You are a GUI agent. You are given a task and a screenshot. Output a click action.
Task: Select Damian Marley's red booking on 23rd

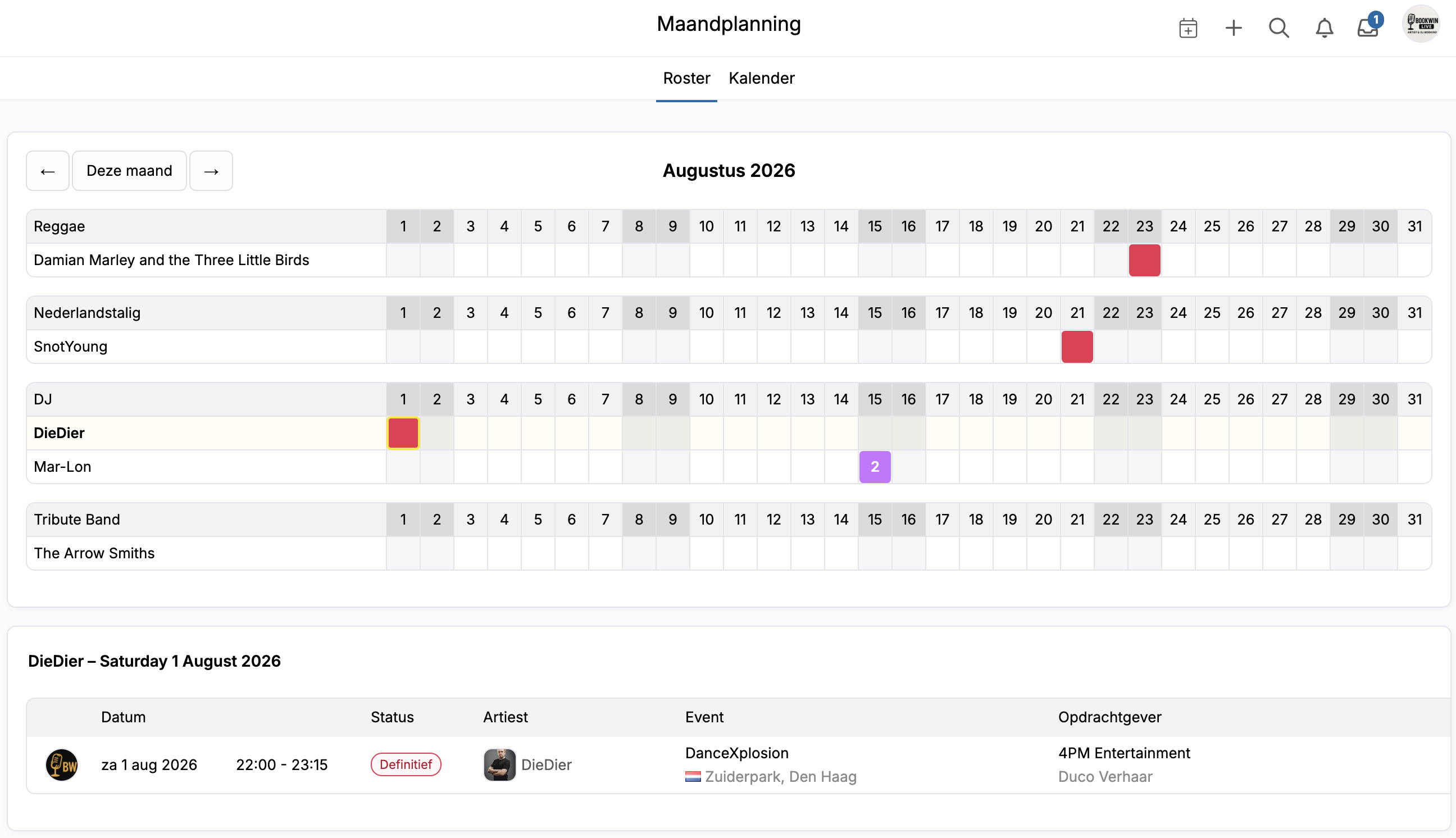[1144, 260]
